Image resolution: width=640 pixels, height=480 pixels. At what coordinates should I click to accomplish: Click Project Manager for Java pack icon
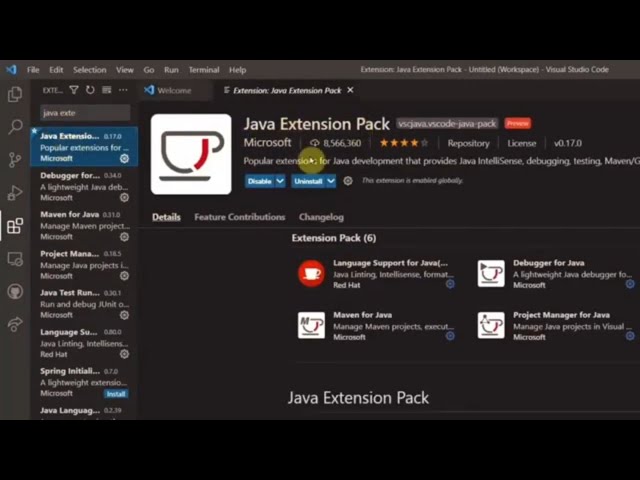pos(491,325)
